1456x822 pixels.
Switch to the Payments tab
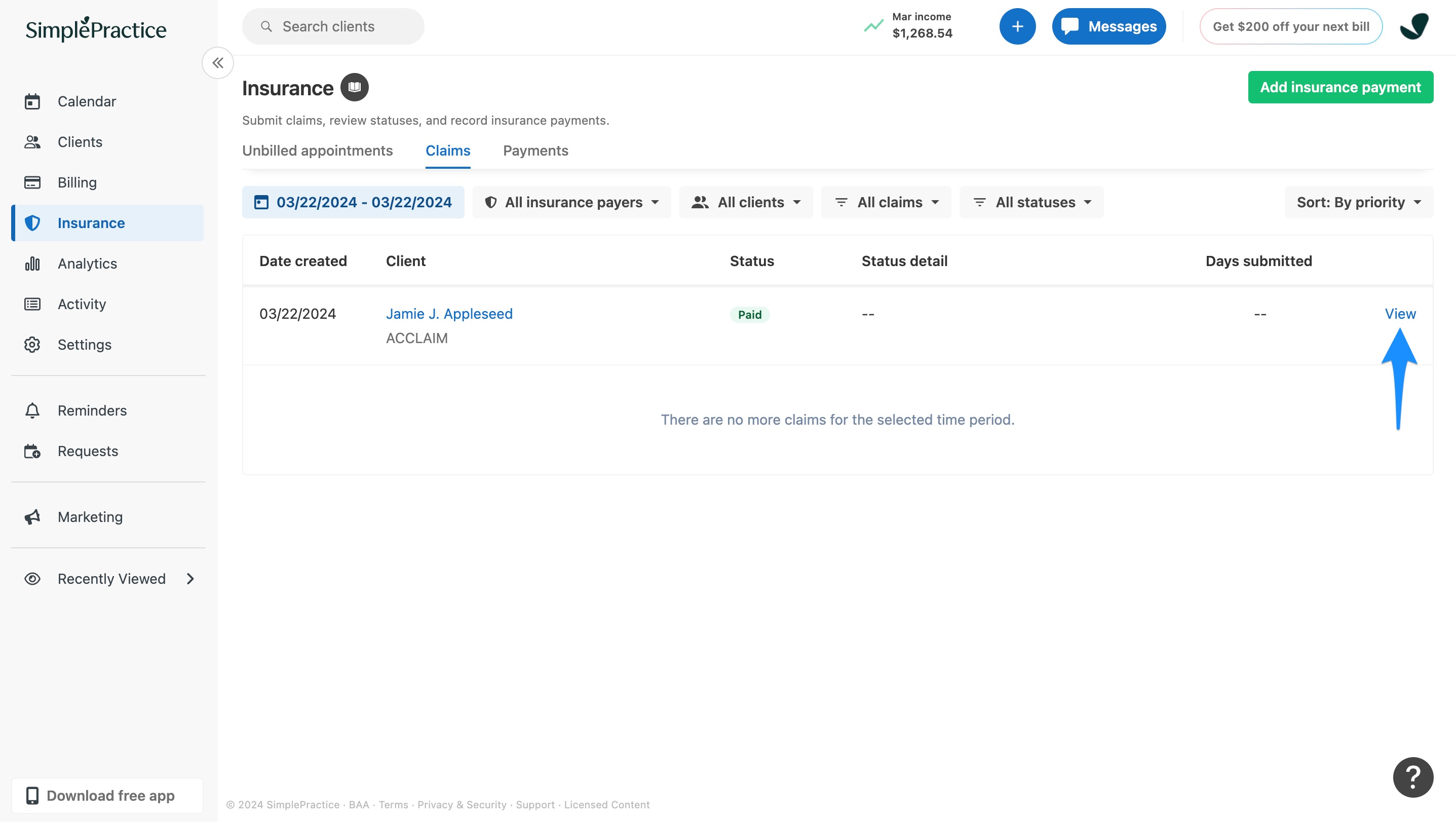[535, 151]
